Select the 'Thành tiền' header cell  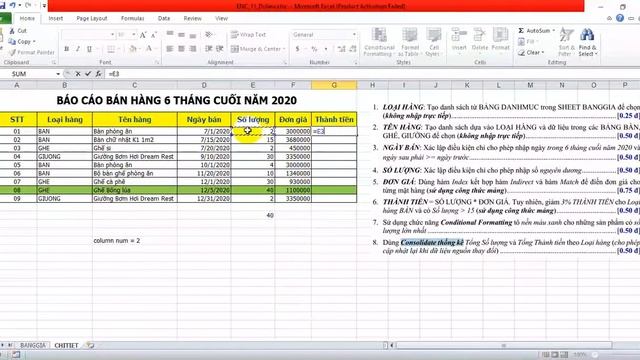[x=334, y=120]
